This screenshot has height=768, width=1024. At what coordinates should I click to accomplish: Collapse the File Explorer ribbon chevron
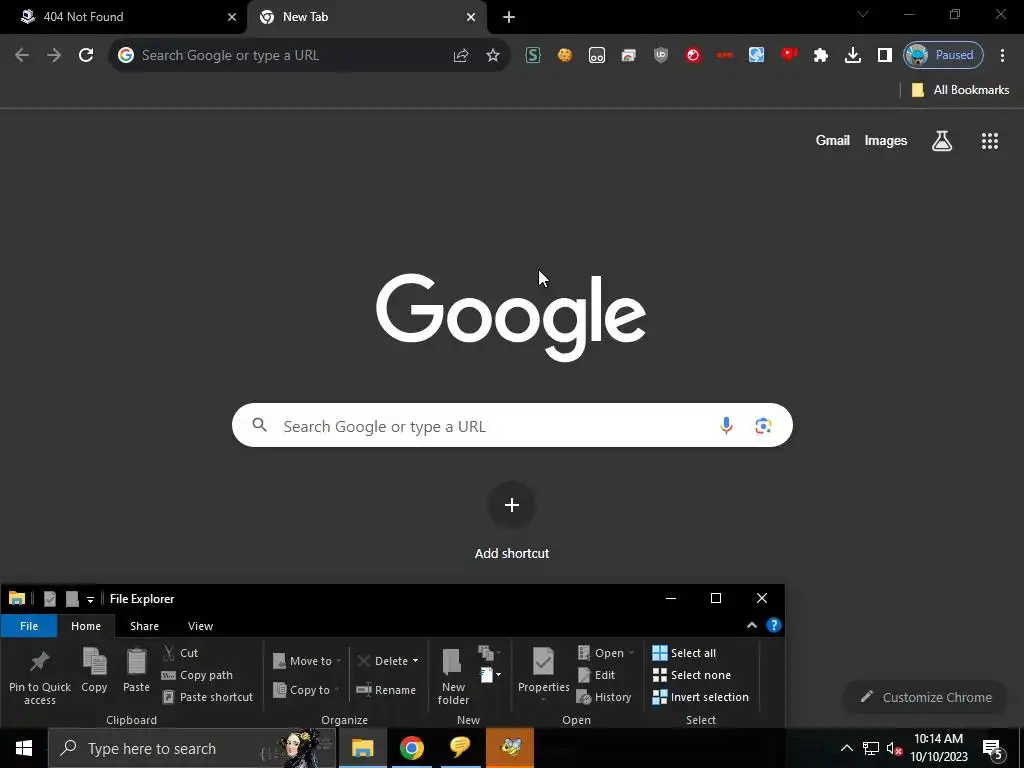point(752,625)
